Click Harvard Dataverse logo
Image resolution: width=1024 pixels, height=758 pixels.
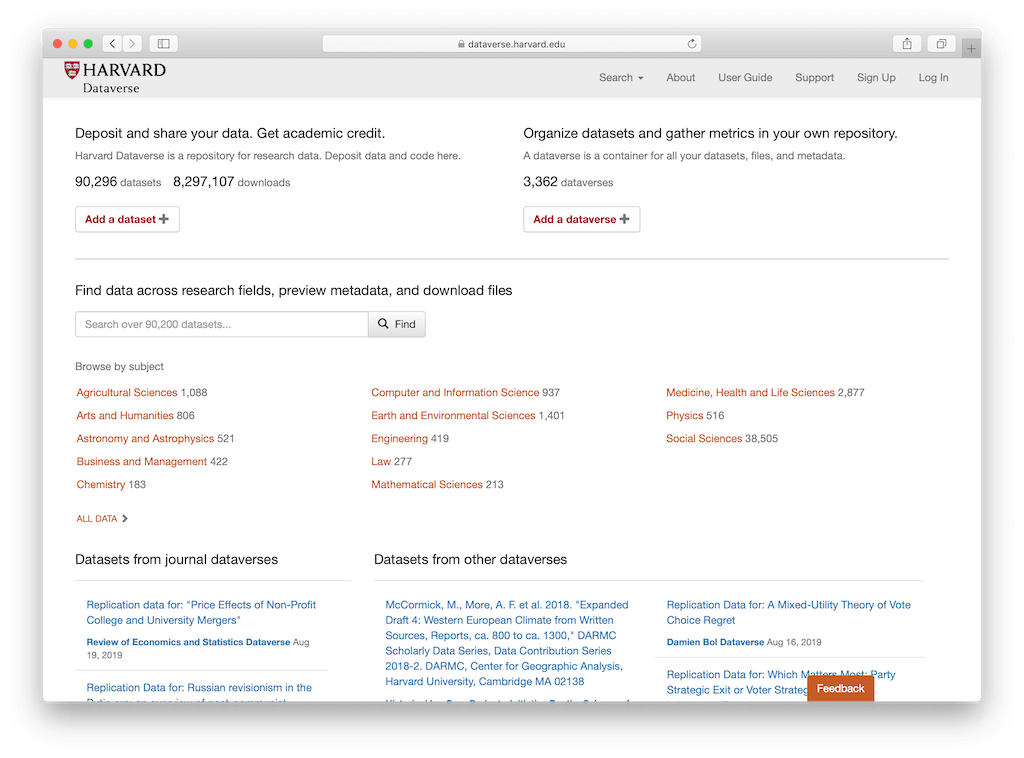pos(115,78)
